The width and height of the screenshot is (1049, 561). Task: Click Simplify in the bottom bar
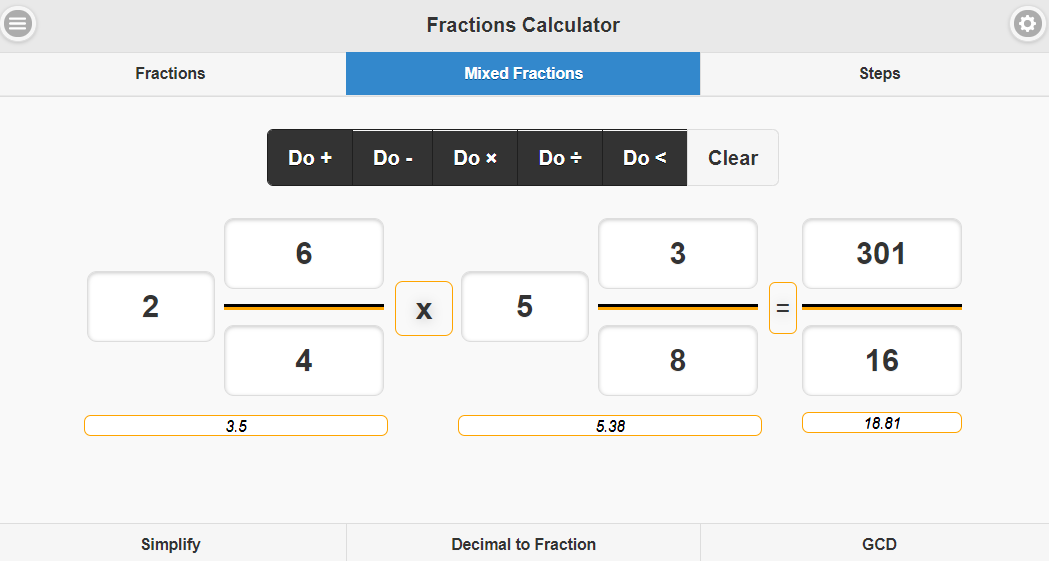[171, 544]
